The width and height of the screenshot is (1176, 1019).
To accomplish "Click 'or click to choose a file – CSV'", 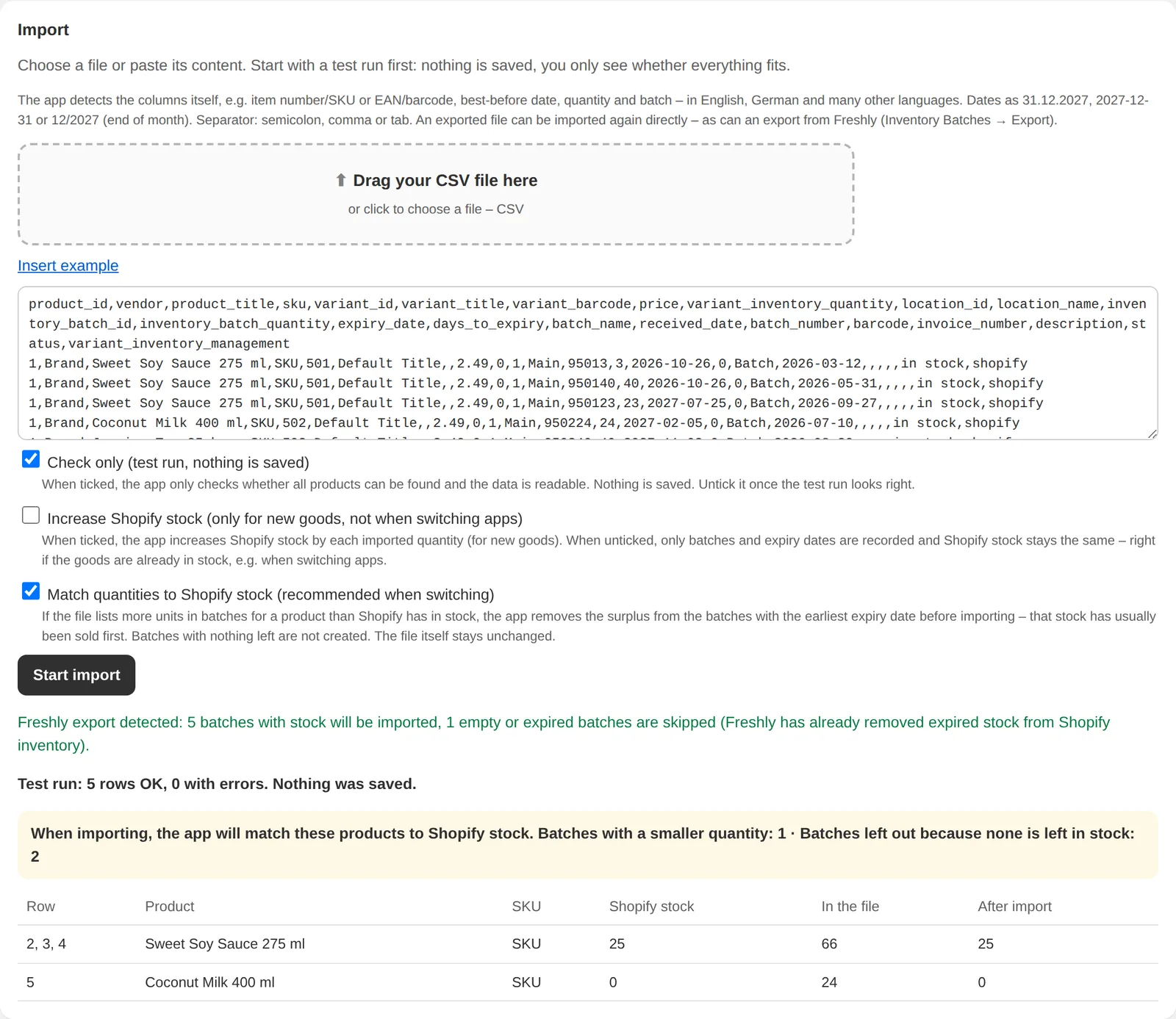I will [x=436, y=209].
